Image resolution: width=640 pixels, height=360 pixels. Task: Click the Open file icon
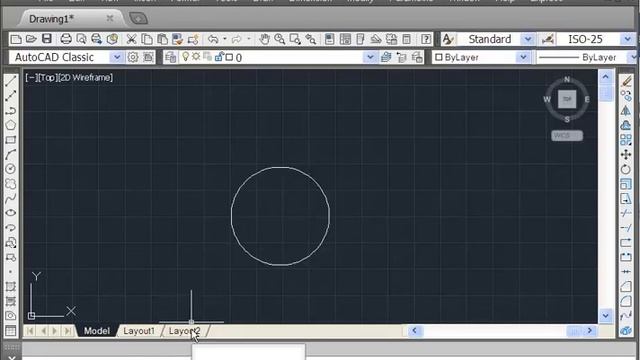click(31, 39)
